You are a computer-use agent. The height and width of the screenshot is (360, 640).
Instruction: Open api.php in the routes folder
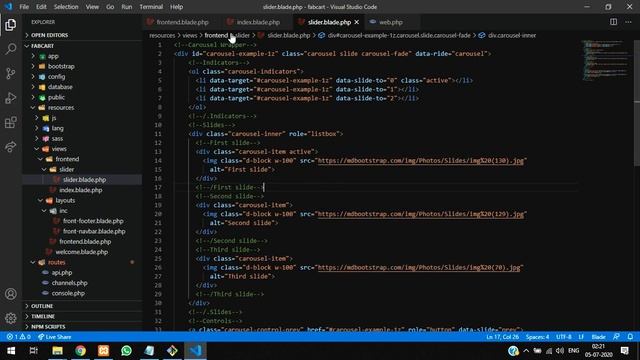(x=62, y=272)
